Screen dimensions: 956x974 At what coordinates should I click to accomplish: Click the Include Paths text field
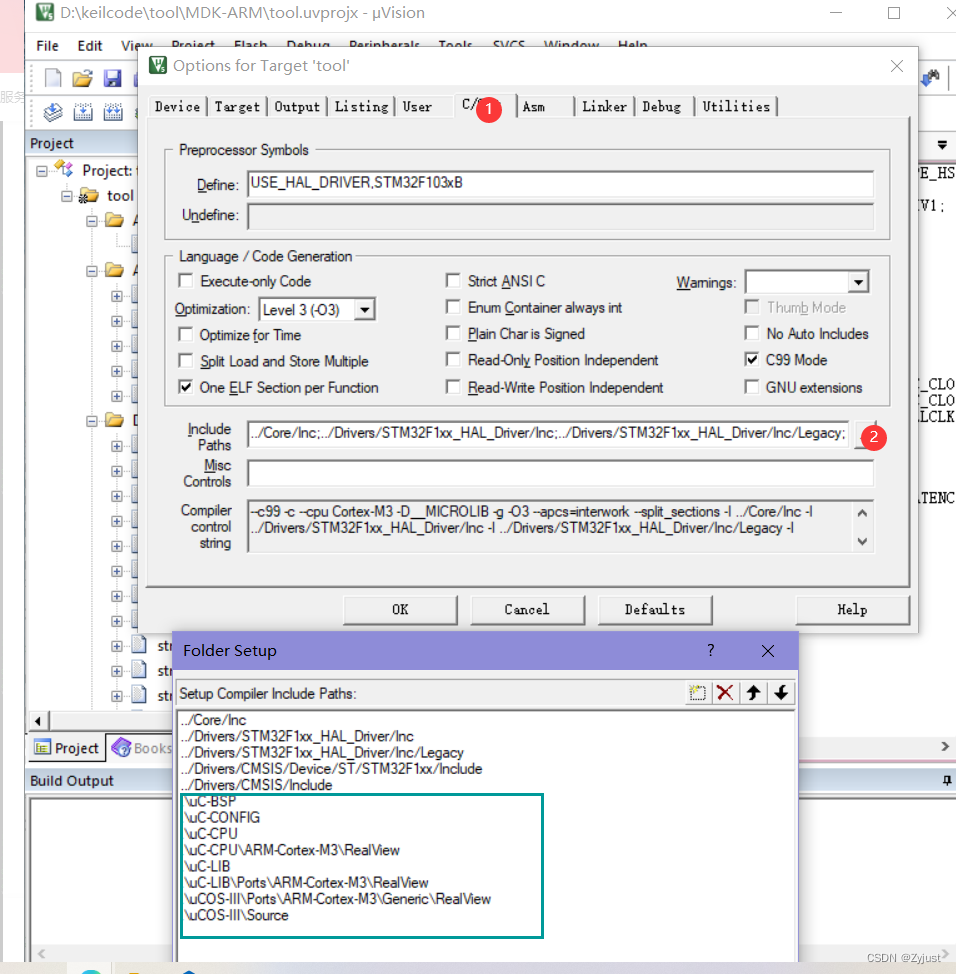click(548, 433)
